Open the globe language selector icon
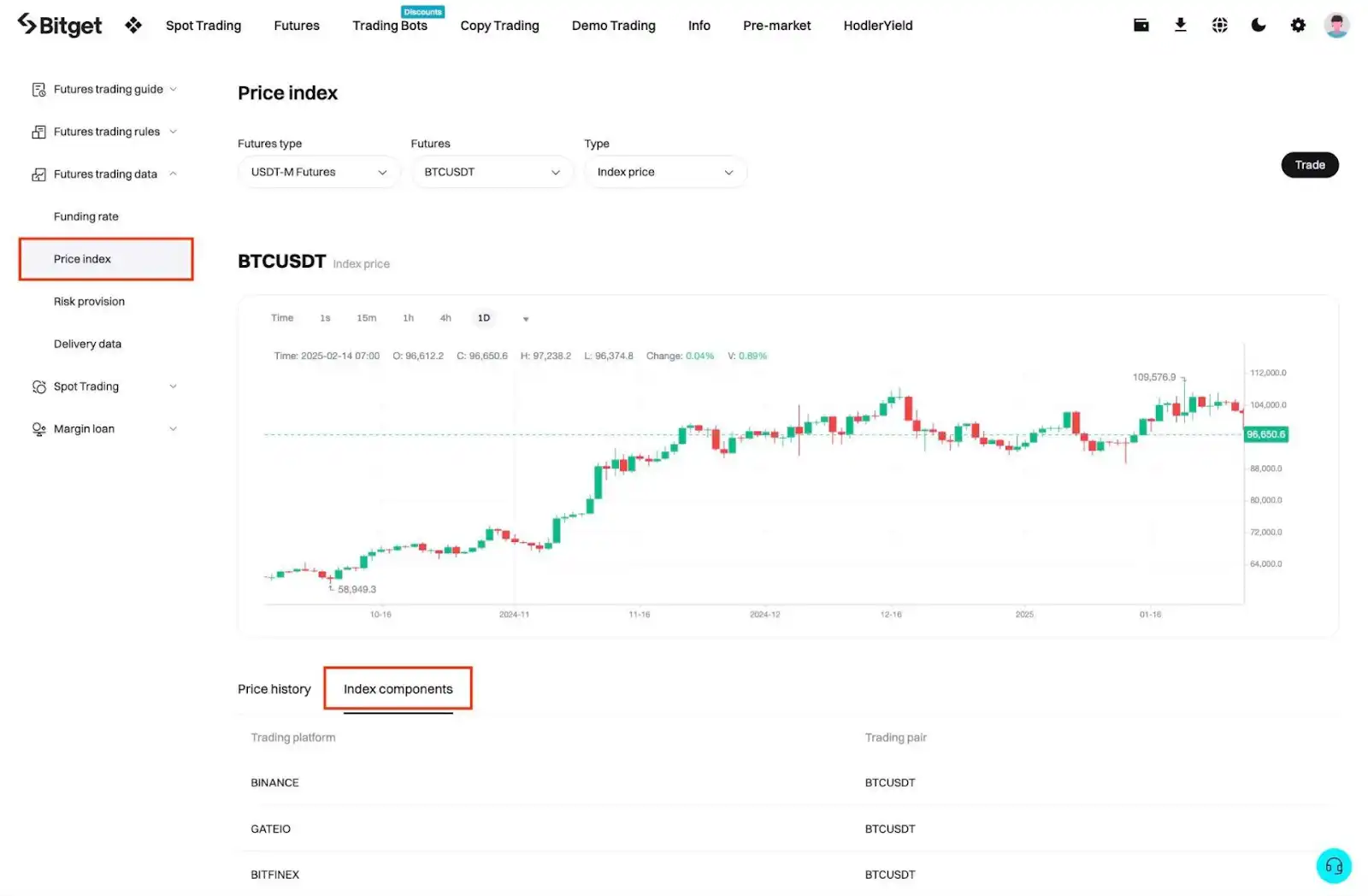 pyautogui.click(x=1219, y=26)
